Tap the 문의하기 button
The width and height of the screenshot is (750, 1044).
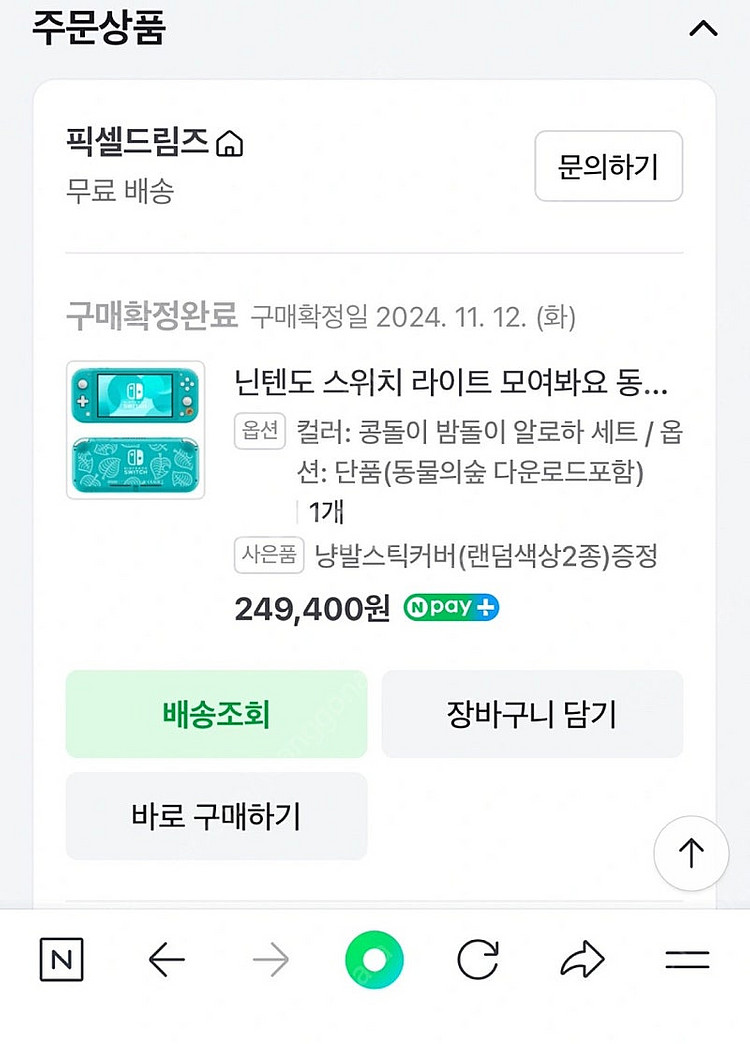tap(608, 166)
